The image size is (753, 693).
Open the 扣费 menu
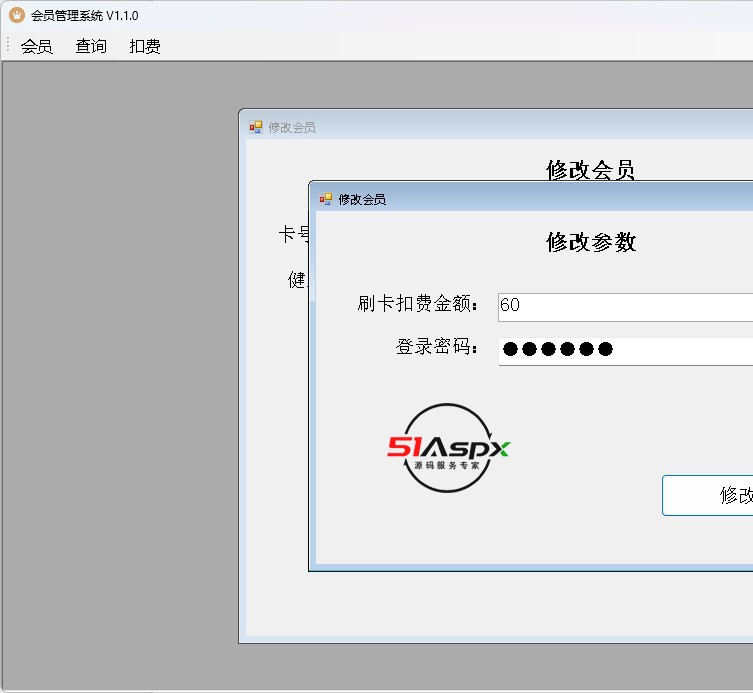click(x=145, y=46)
